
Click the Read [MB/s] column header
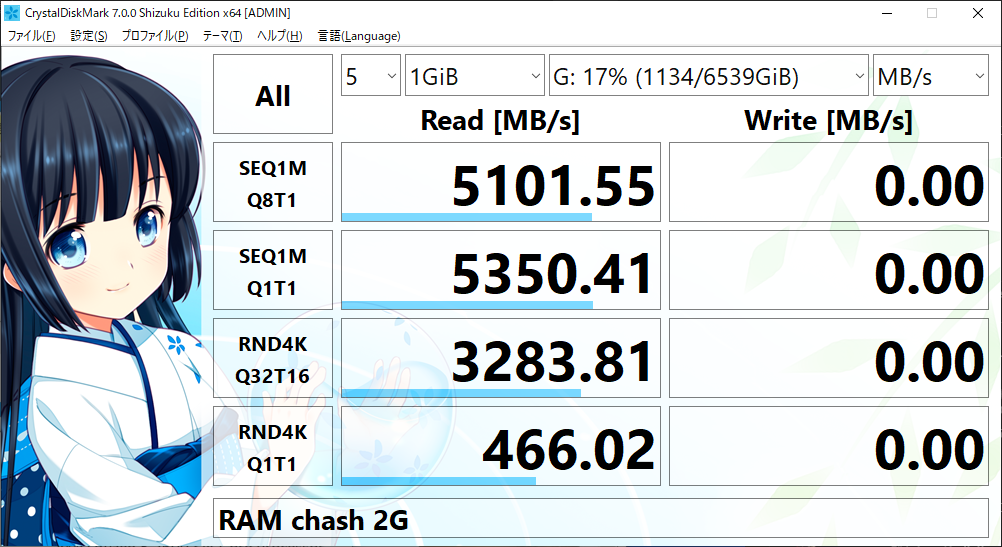(x=500, y=120)
